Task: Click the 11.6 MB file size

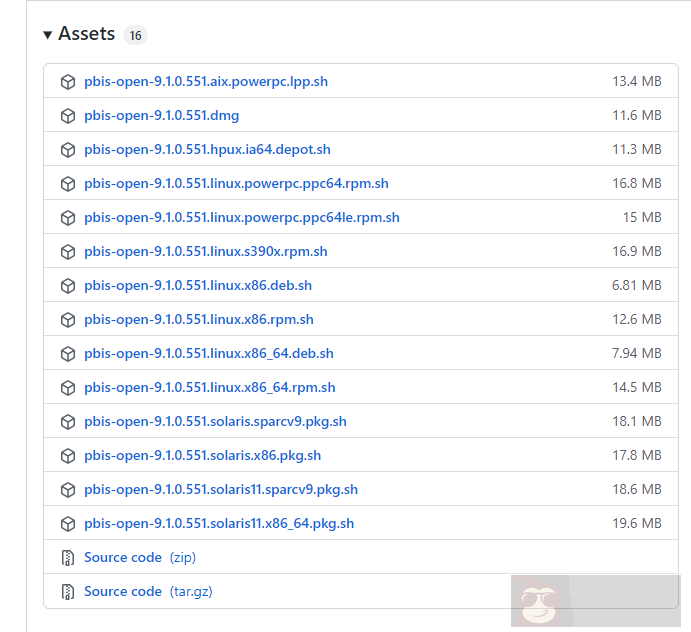Action: click(x=637, y=115)
